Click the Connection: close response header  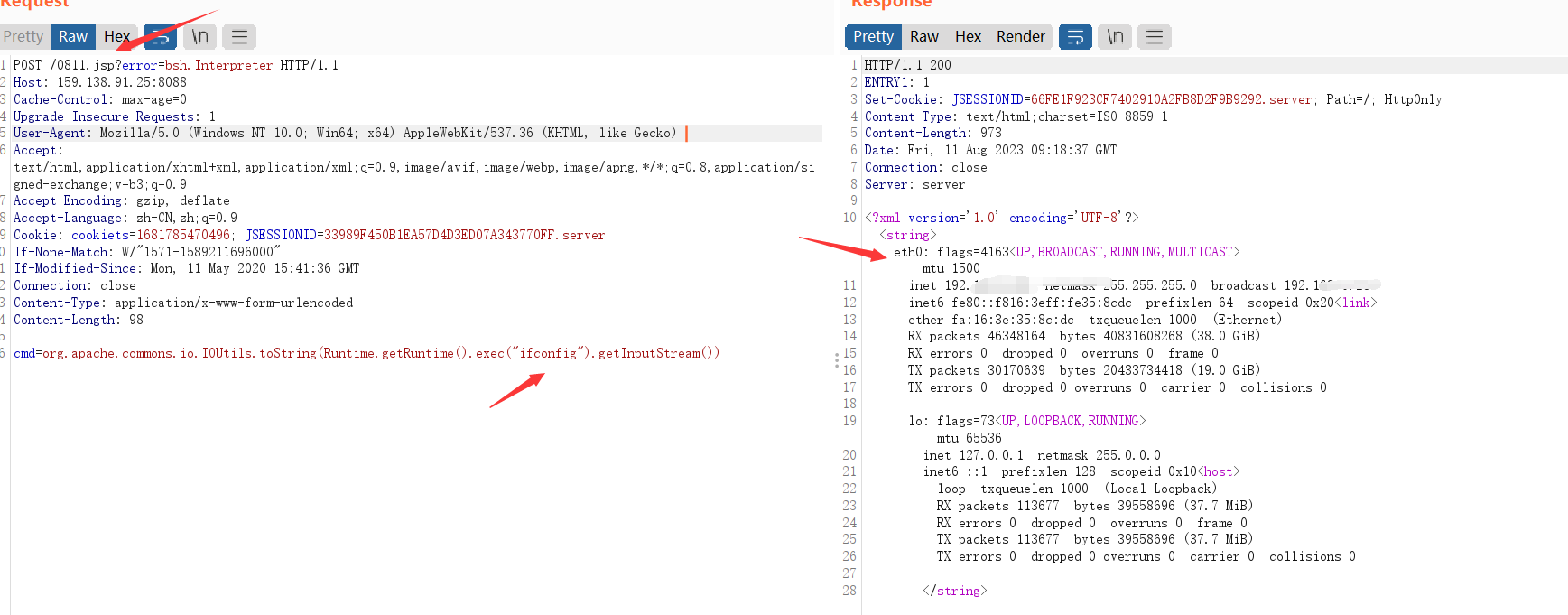pyautogui.click(x=925, y=167)
